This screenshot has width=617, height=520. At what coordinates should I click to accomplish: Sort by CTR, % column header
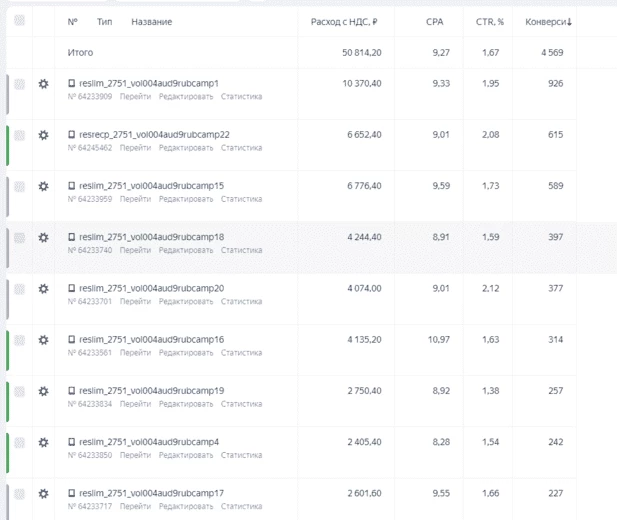pos(490,22)
